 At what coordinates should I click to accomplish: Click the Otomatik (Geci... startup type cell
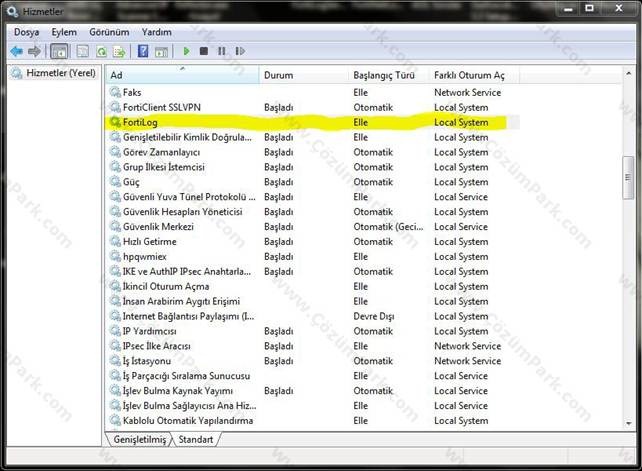(388, 226)
